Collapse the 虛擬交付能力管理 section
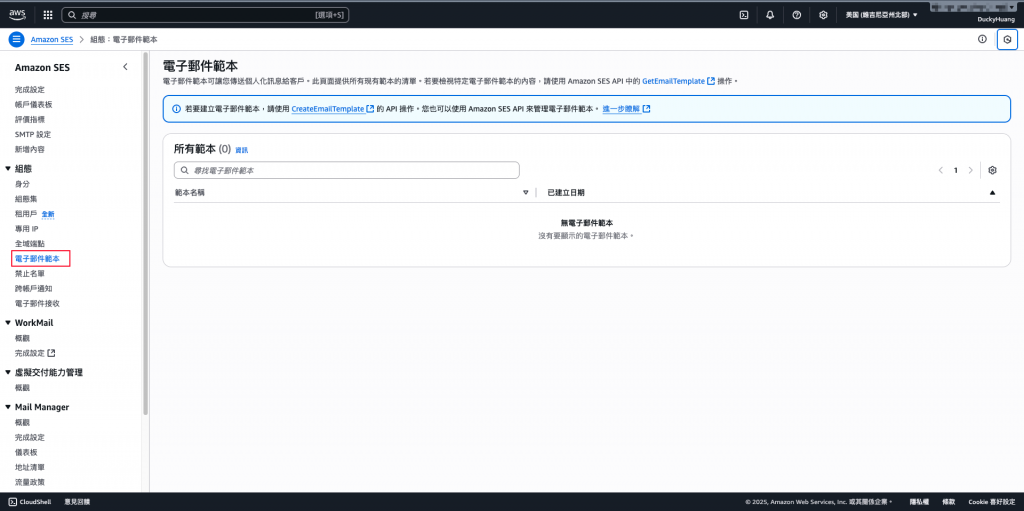 point(8,372)
